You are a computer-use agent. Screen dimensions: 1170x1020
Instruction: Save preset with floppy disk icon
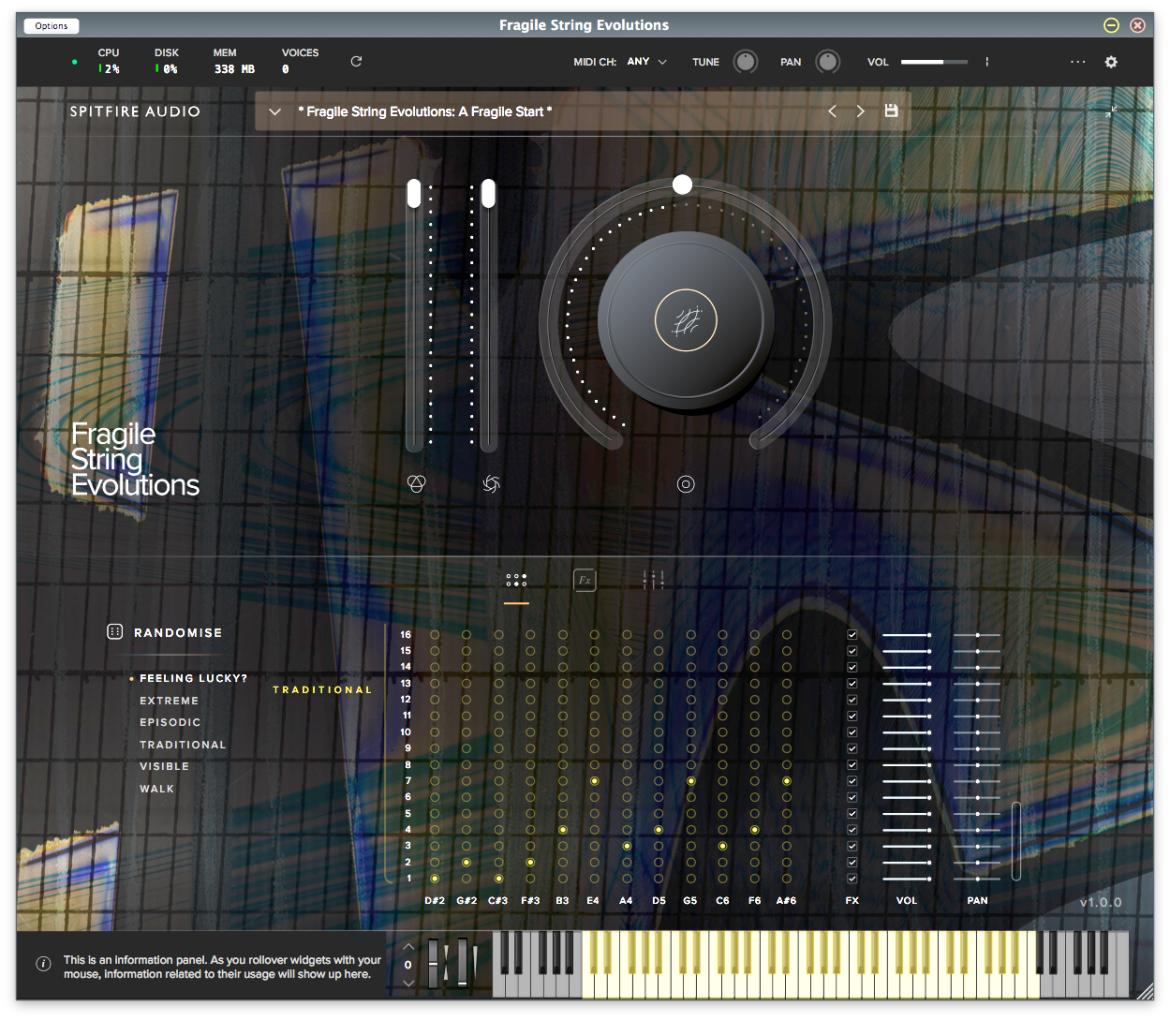coord(891,110)
